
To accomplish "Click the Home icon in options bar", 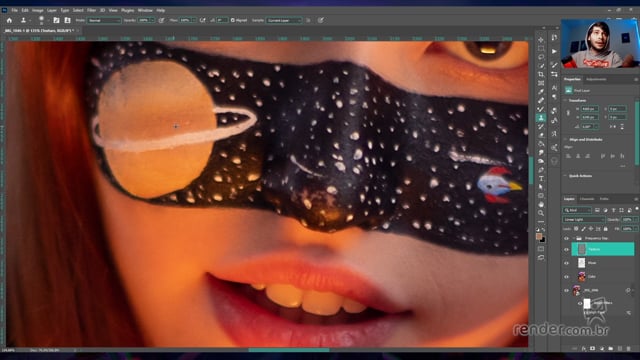I will (9, 20).
